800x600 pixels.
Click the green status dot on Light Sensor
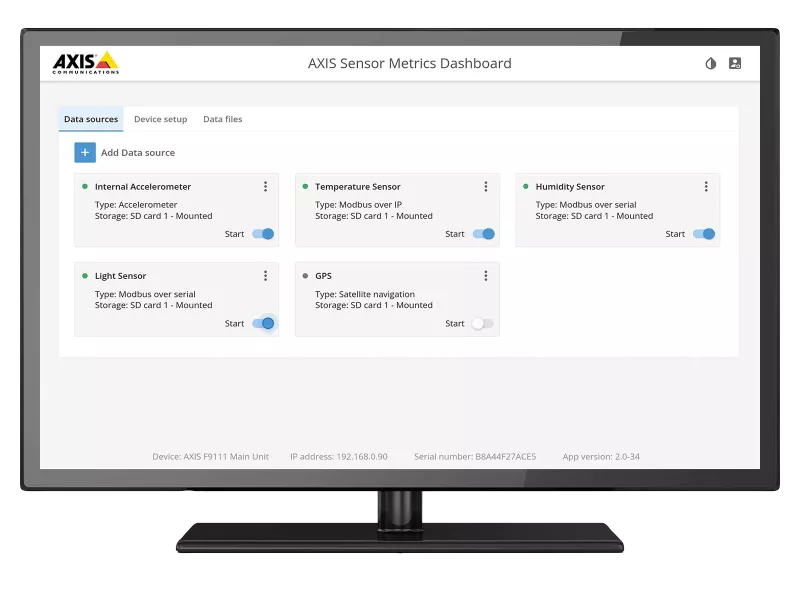[84, 275]
